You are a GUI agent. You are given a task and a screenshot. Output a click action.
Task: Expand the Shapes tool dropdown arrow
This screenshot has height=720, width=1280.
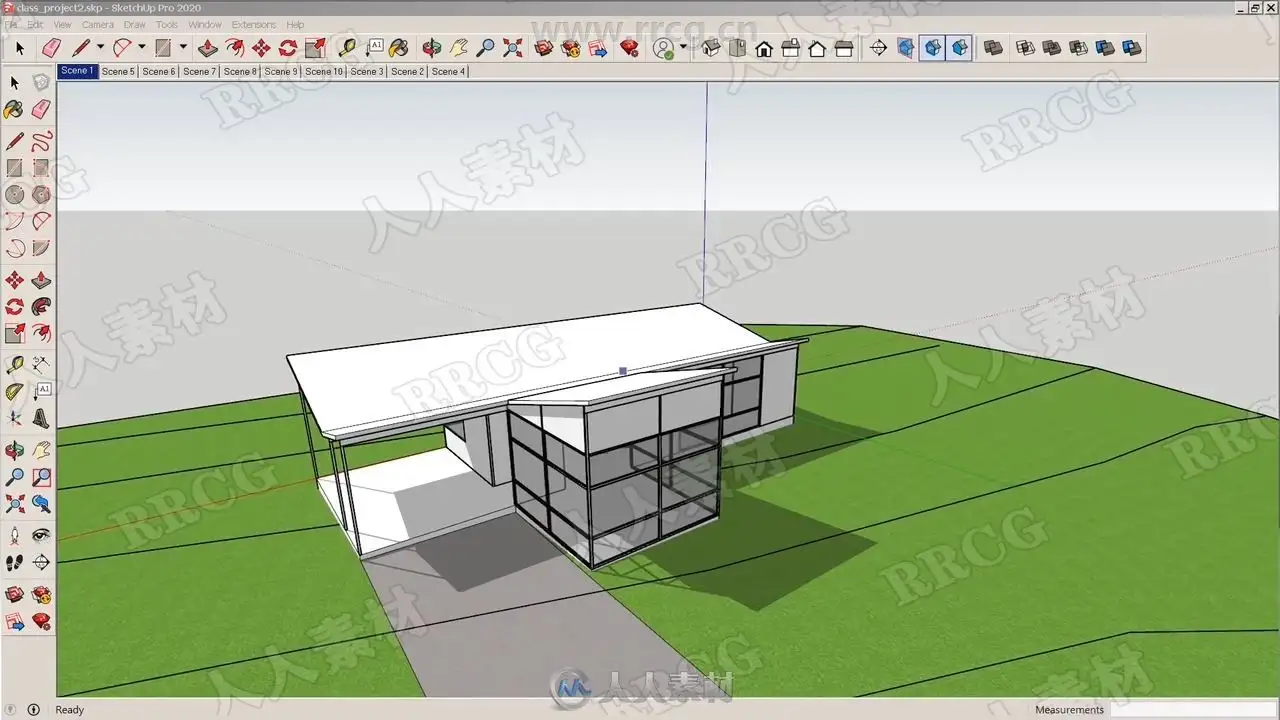pyautogui.click(x=183, y=48)
